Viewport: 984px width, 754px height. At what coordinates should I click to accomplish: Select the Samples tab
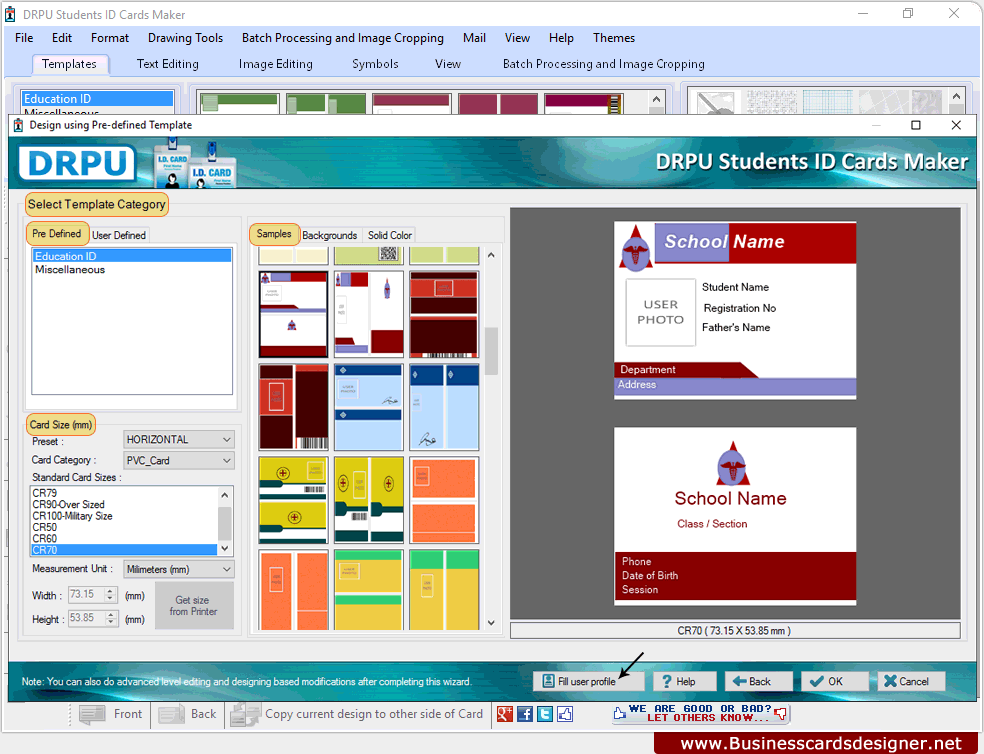click(274, 234)
